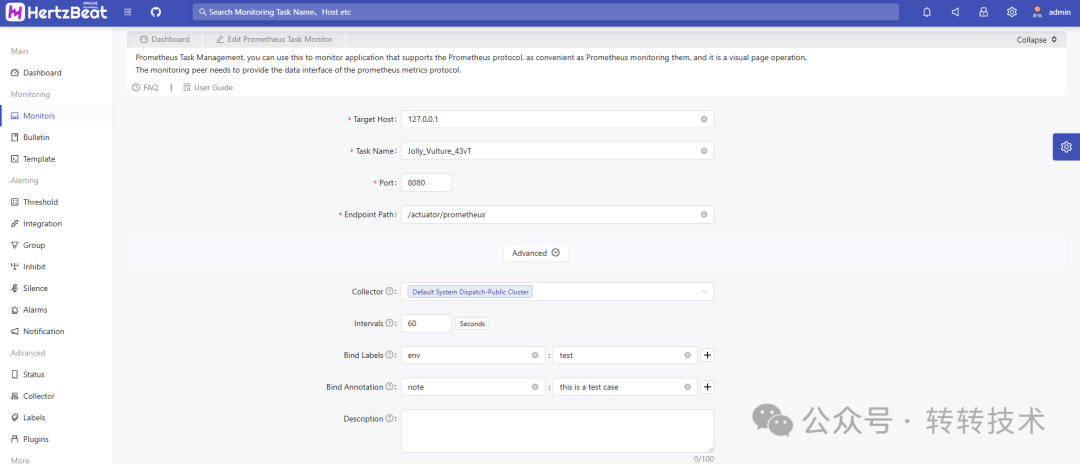This screenshot has height=464, width=1080.
Task: Clear the test label value
Action: [687, 355]
